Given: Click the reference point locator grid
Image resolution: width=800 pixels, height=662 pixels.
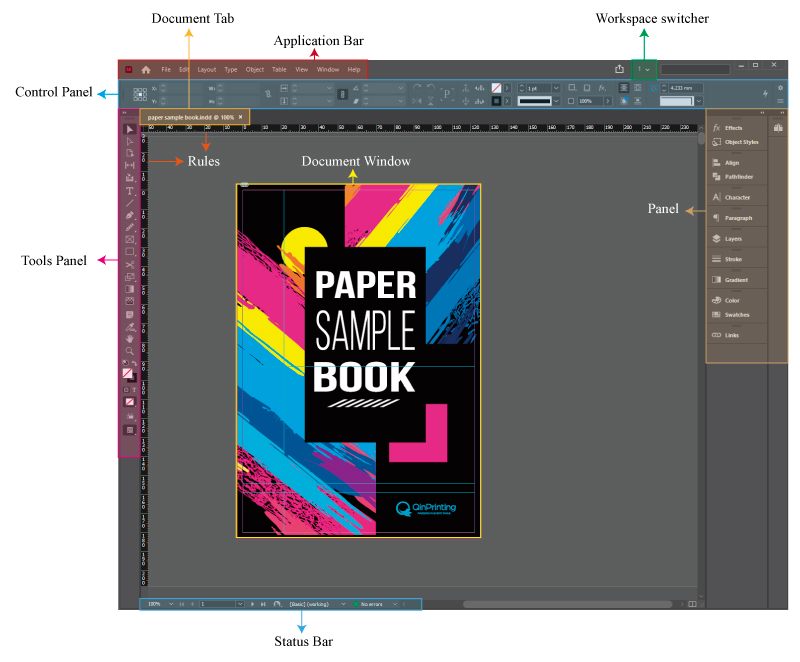Looking at the screenshot, I should click(140, 94).
